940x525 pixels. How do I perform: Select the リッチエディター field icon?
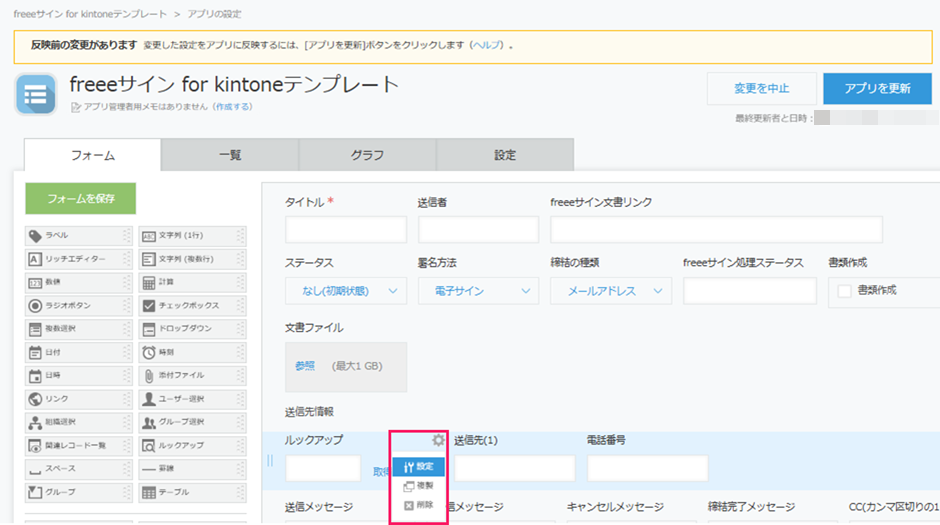(x=35, y=260)
